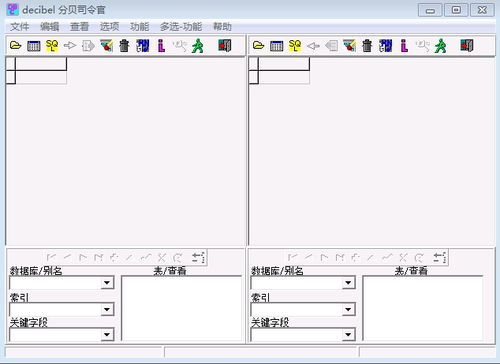500x364 pixels.
Task: Click the table grid icon in right toolbar
Action: coord(276,46)
